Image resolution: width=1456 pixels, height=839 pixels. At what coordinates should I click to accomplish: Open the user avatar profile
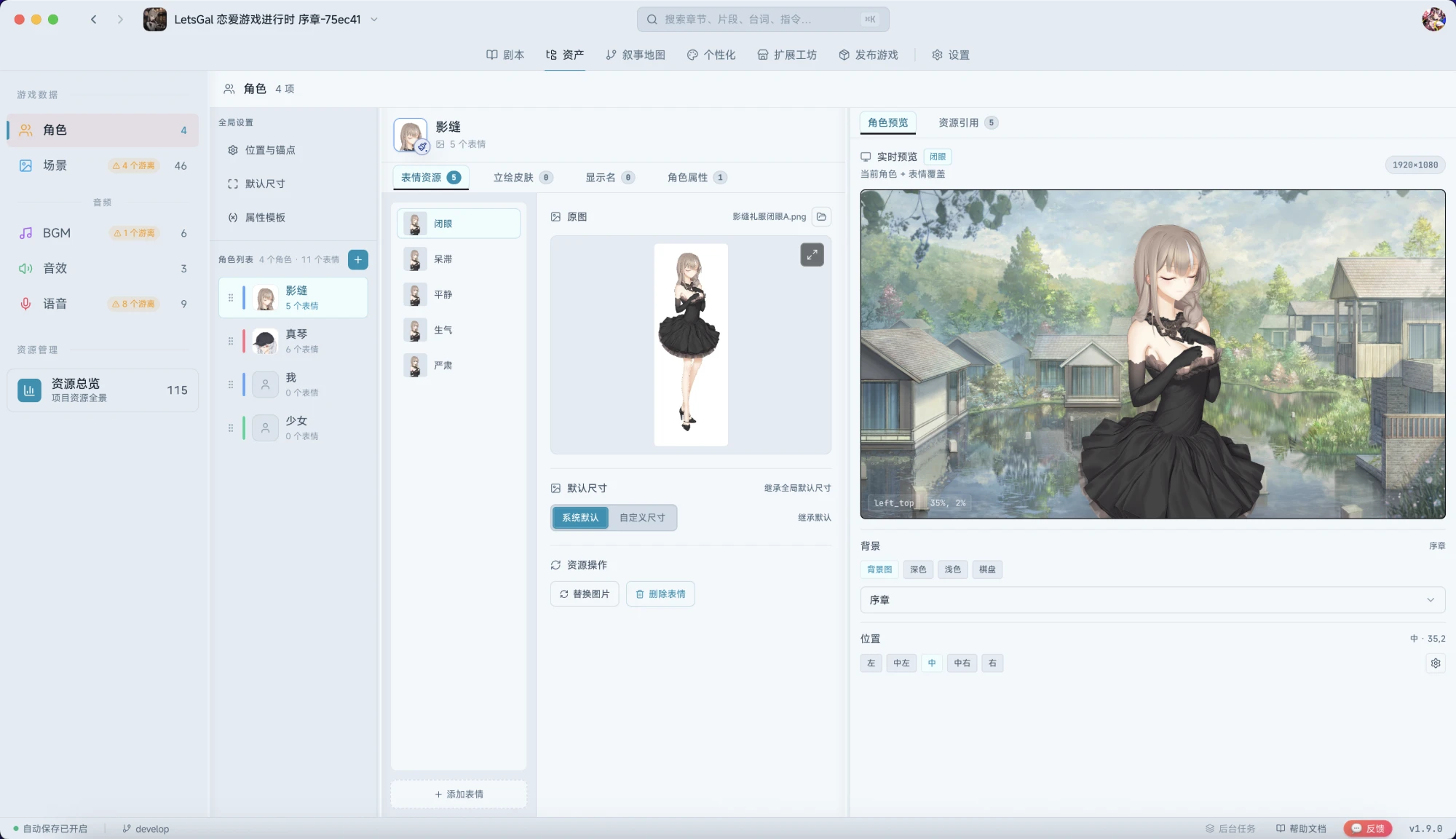[1433, 20]
